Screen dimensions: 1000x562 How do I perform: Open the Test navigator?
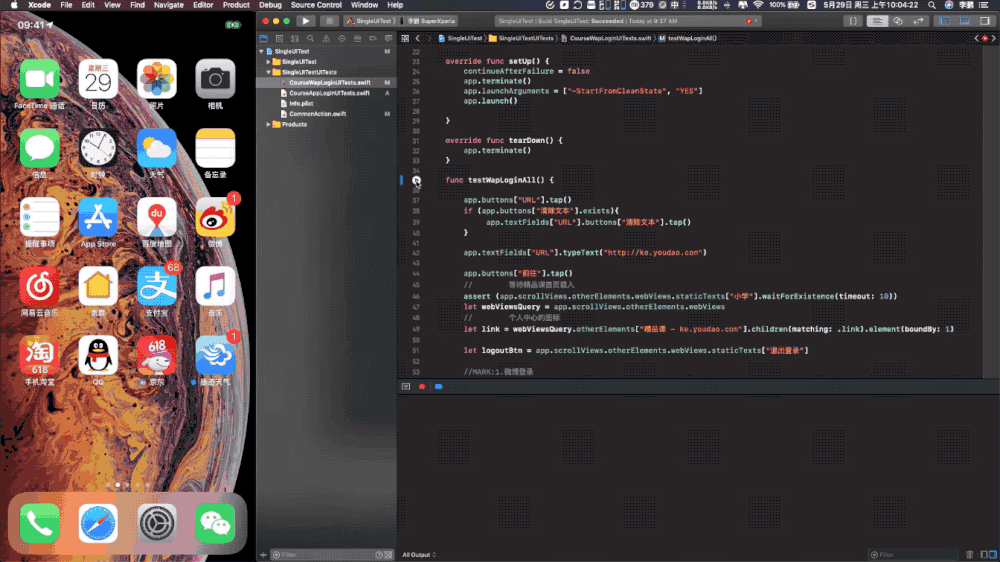(x=342, y=38)
